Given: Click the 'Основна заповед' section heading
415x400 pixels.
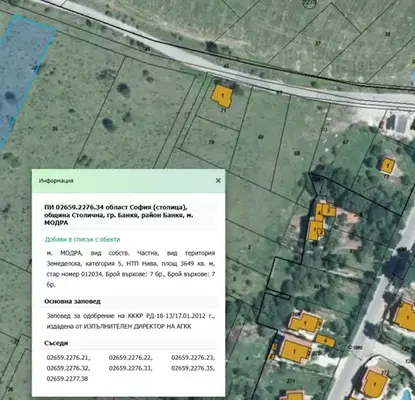Looking at the screenshot, I should coord(72,301).
